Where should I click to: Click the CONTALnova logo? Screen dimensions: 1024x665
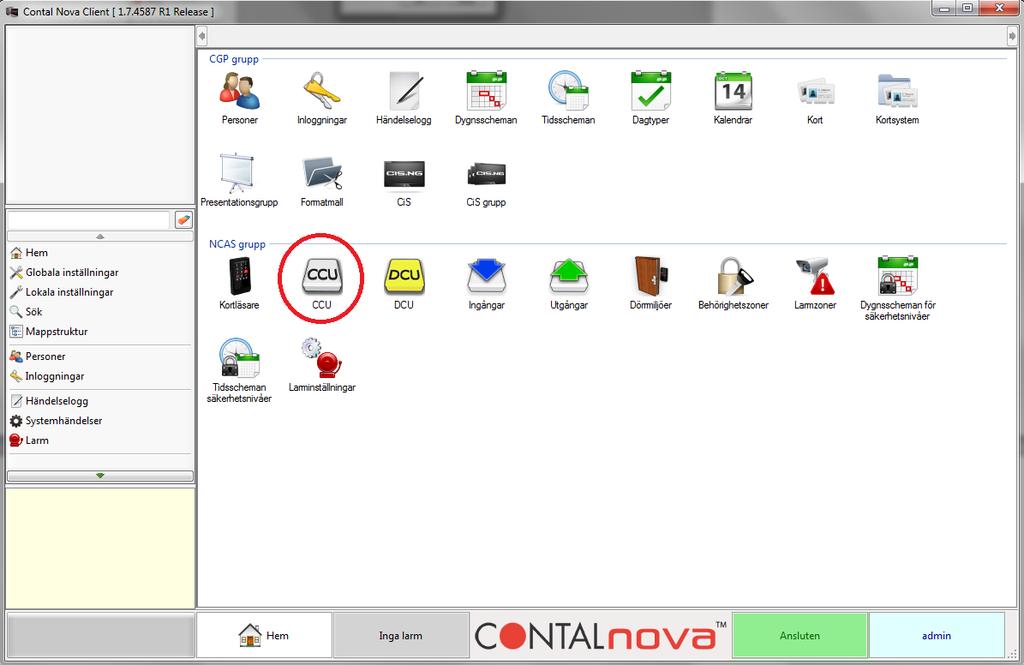click(601, 635)
